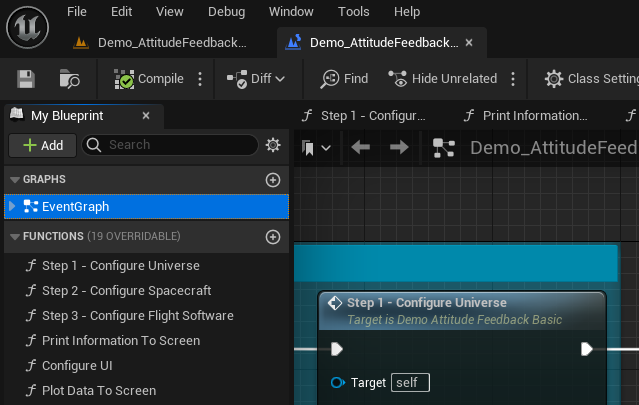Click the graph breadcrumb icon

pyautogui.click(x=443, y=147)
